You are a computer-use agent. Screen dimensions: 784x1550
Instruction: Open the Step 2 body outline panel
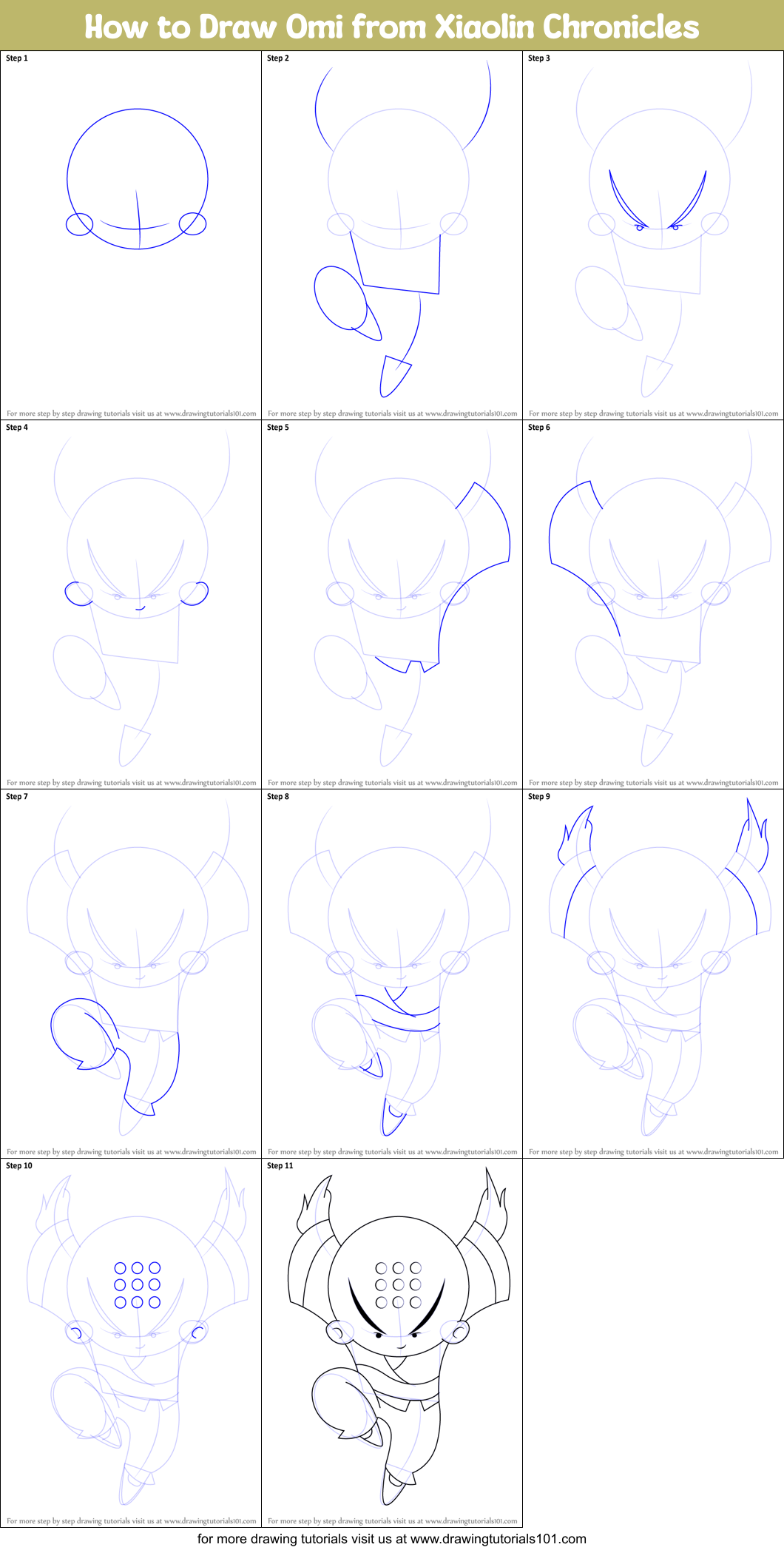pos(392,235)
